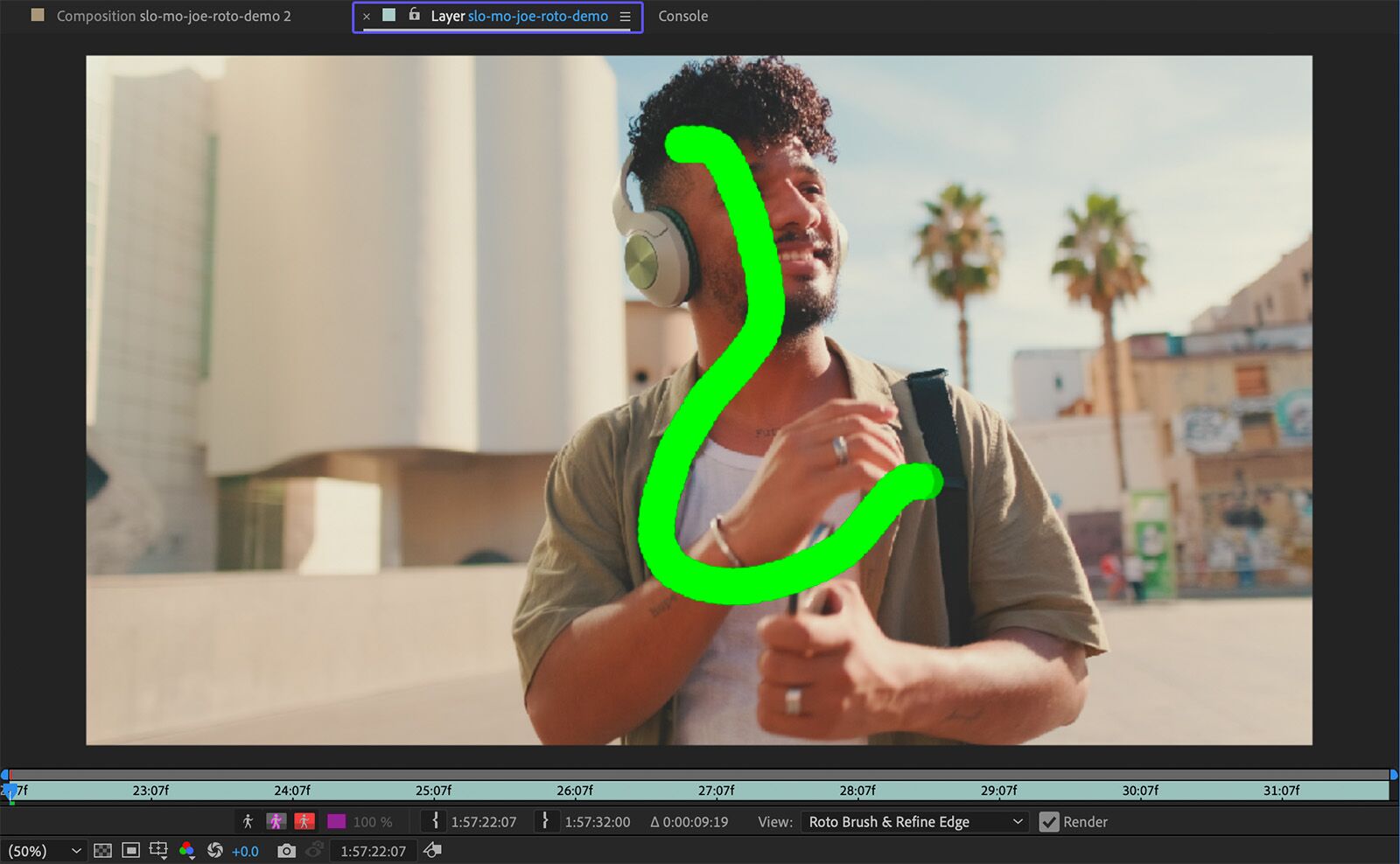Open the Transparency Grid toggle

(104, 850)
